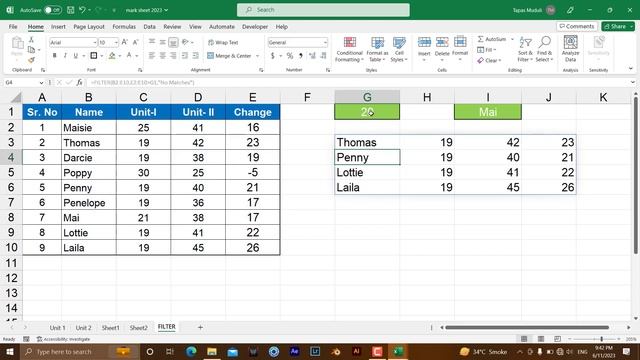Switch to the Formulas tab
Image resolution: width=640 pixels, height=360 pixels.
124,27
